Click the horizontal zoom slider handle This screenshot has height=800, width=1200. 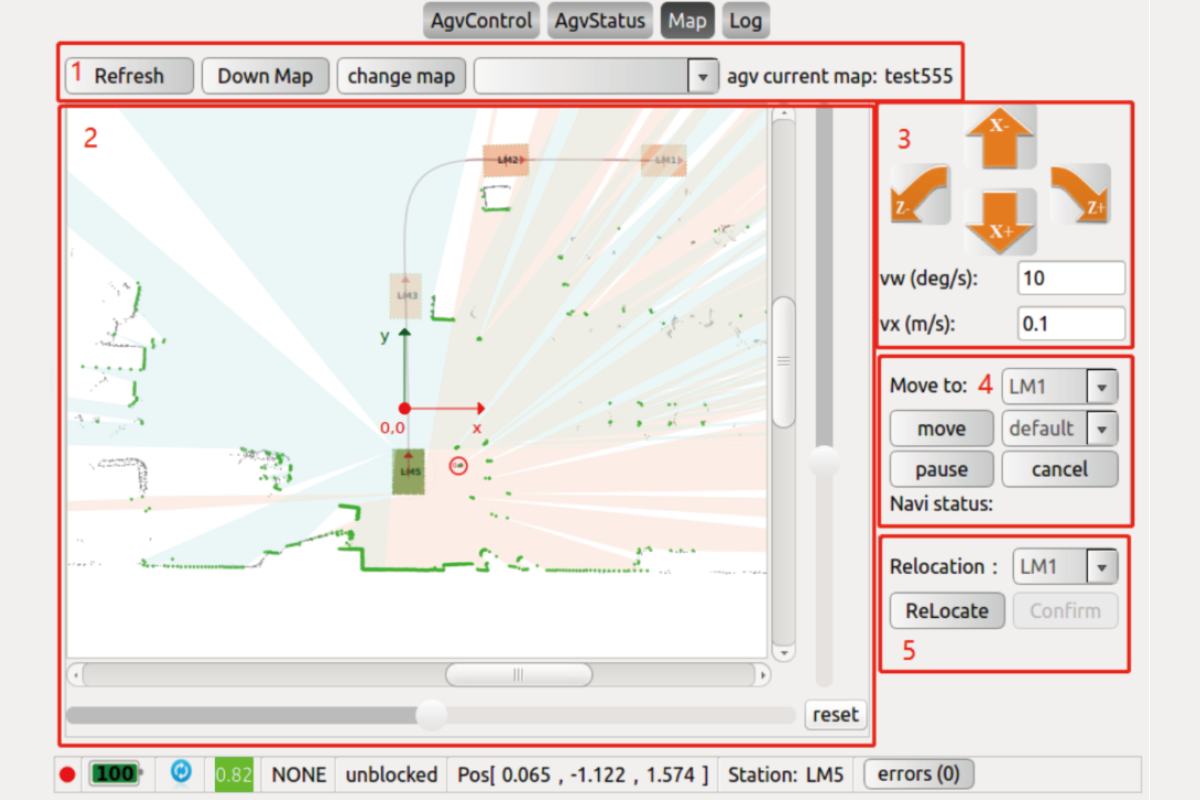tap(432, 714)
